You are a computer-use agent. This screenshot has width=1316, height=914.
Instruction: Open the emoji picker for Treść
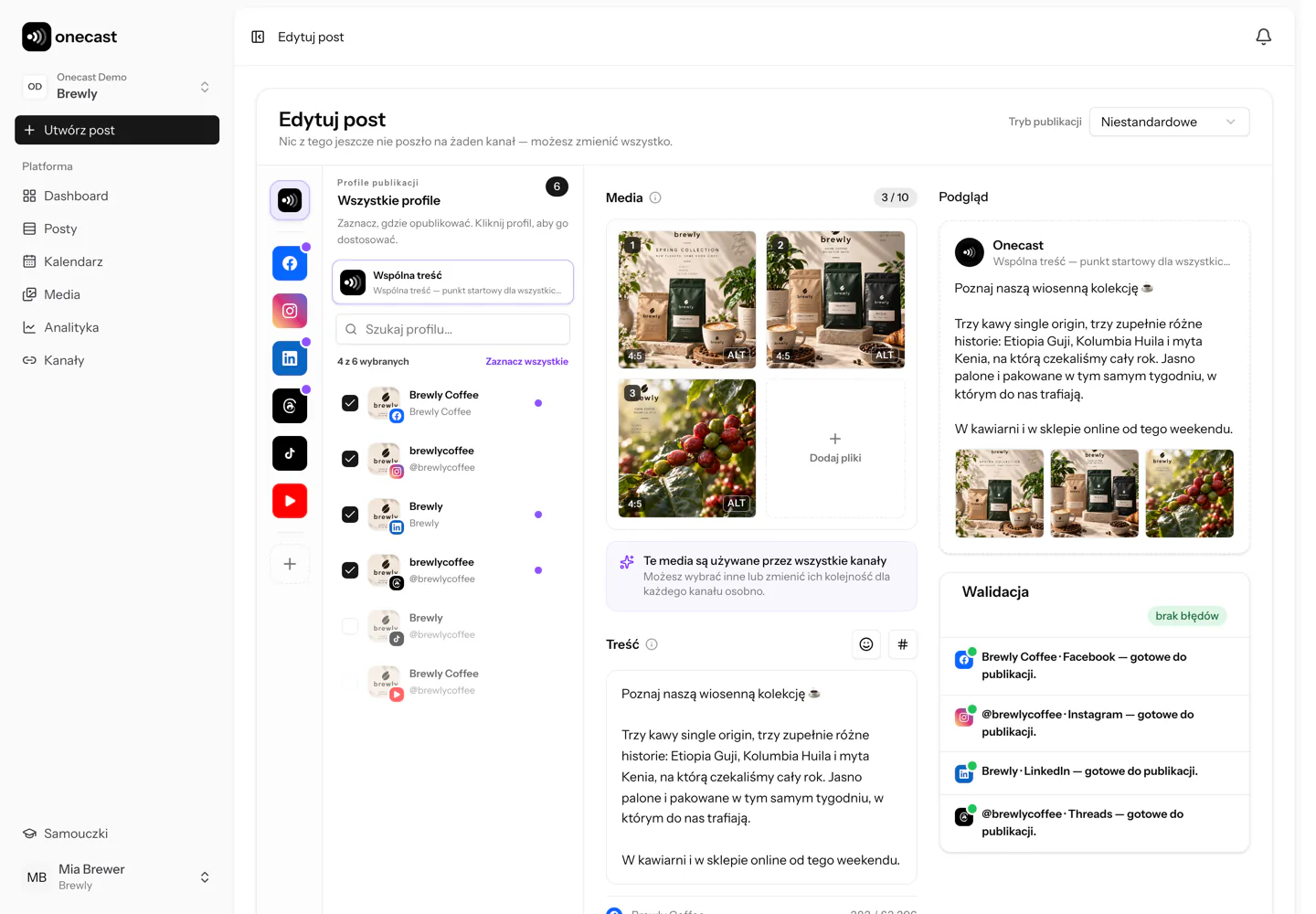866,644
